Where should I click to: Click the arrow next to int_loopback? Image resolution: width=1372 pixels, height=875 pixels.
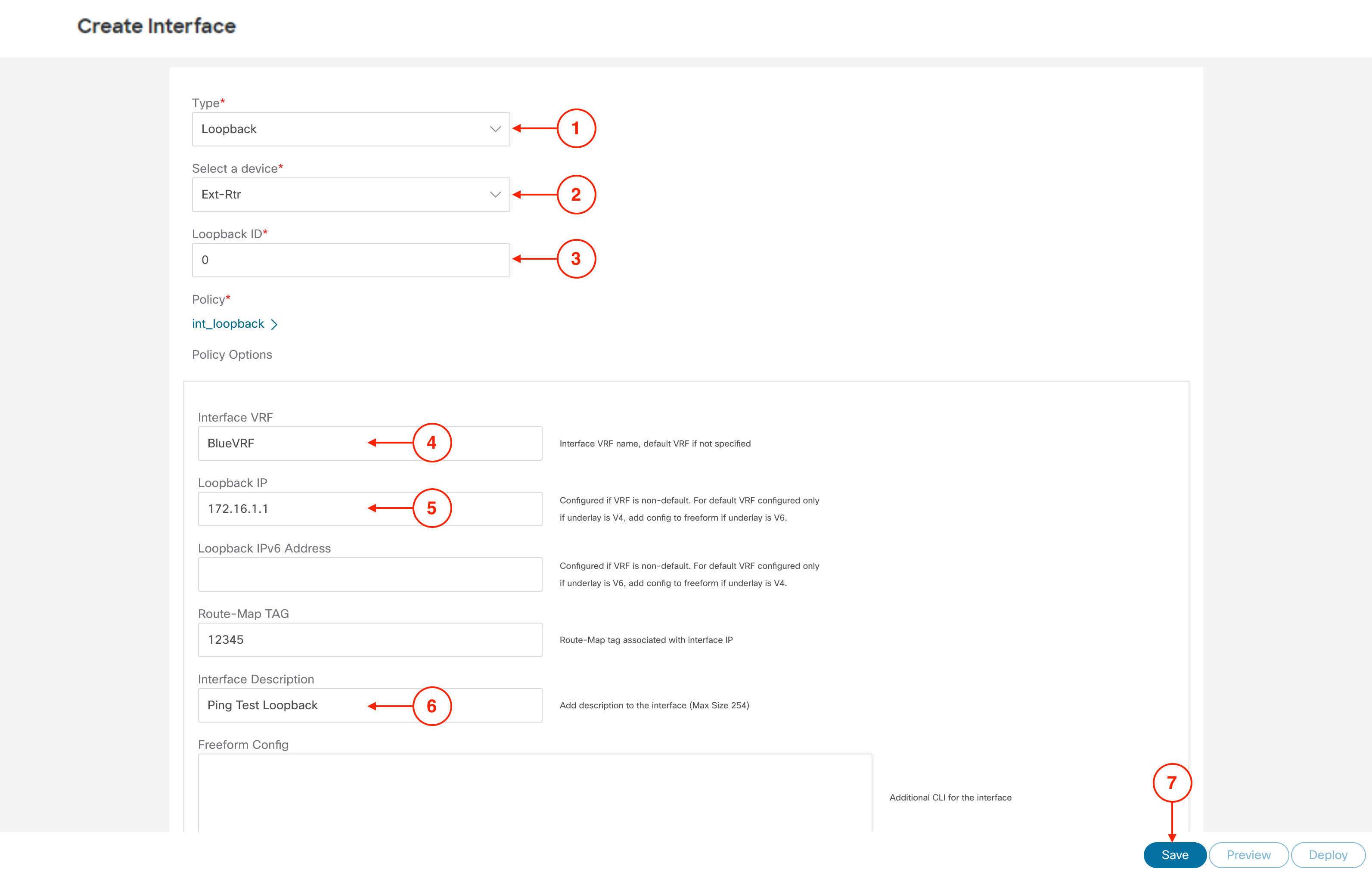coord(274,324)
